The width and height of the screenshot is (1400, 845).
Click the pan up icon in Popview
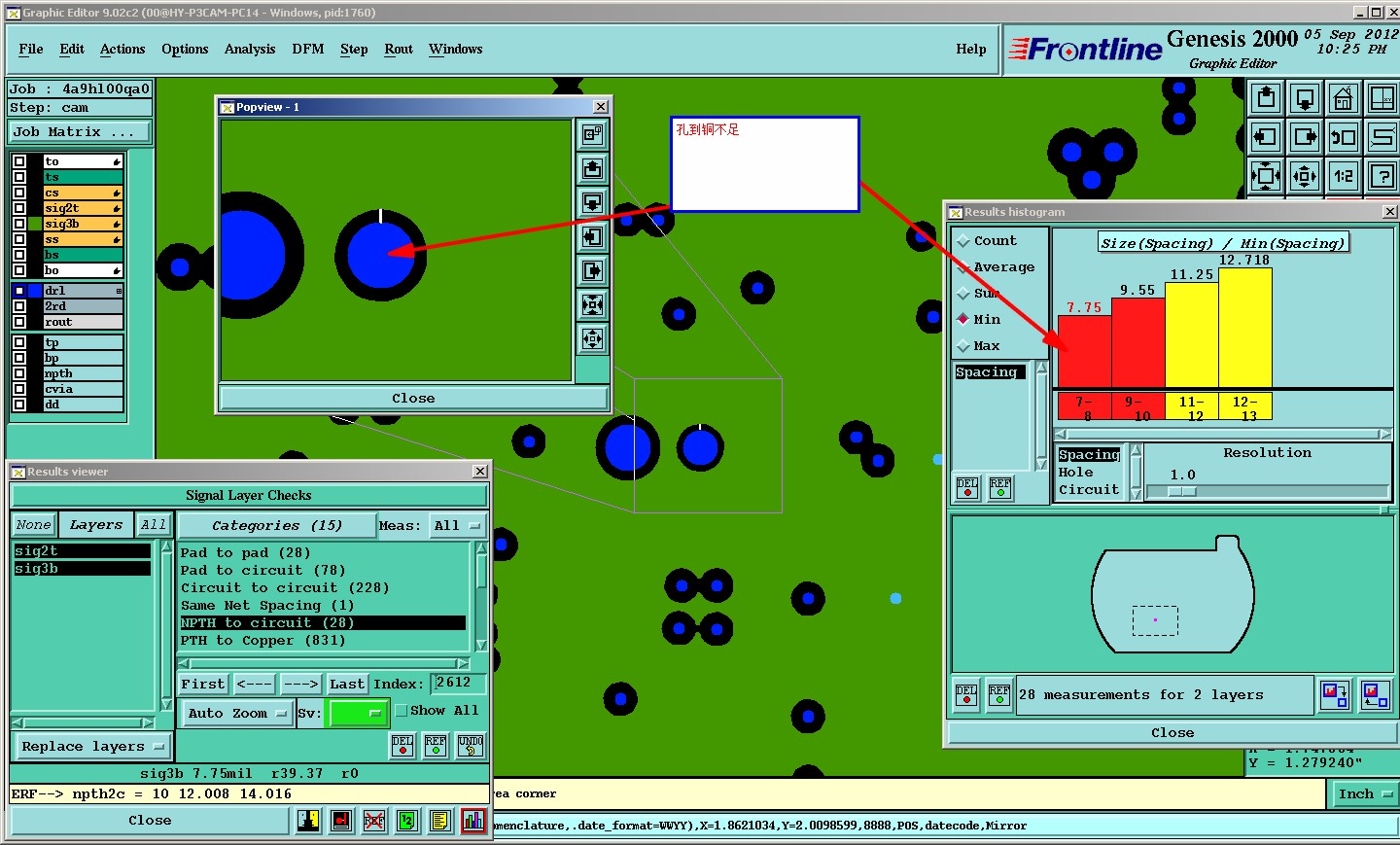(592, 168)
